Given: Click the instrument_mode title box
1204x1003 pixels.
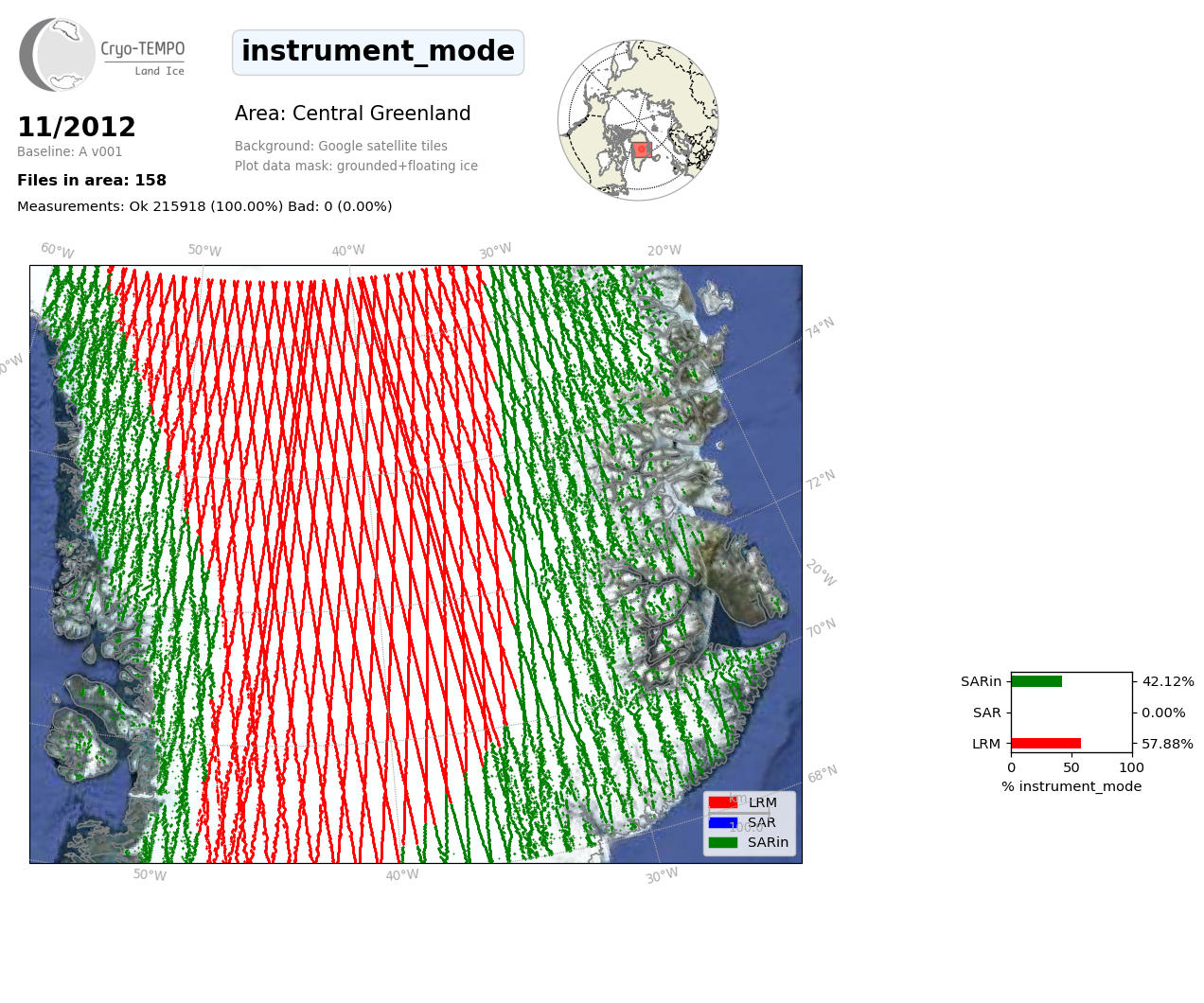Looking at the screenshot, I should 378,52.
